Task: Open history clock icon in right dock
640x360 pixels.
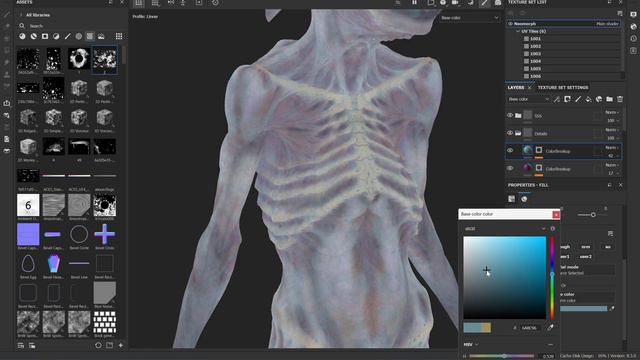Action: pos(633,38)
